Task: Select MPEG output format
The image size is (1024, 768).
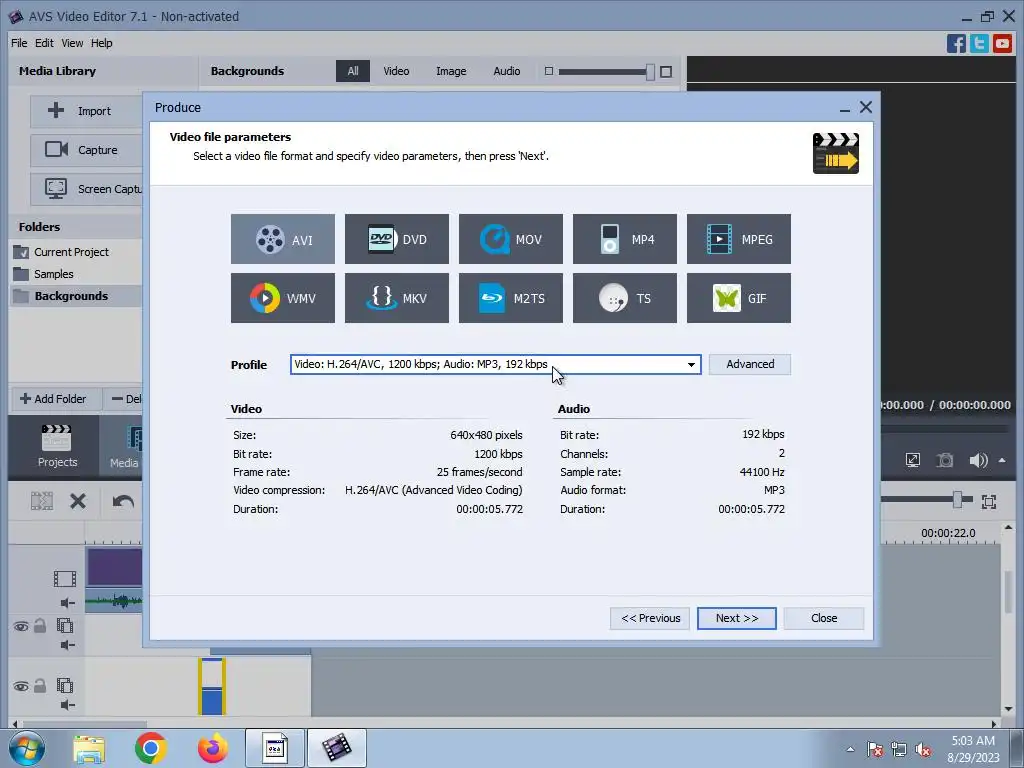Action: click(x=739, y=239)
